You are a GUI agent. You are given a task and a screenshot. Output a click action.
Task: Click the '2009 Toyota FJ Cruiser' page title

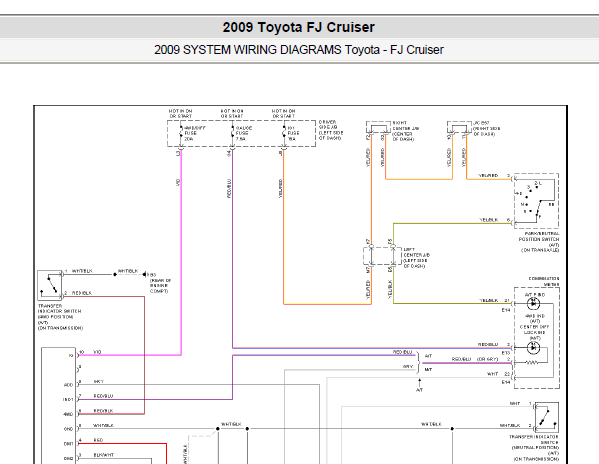(298, 27)
